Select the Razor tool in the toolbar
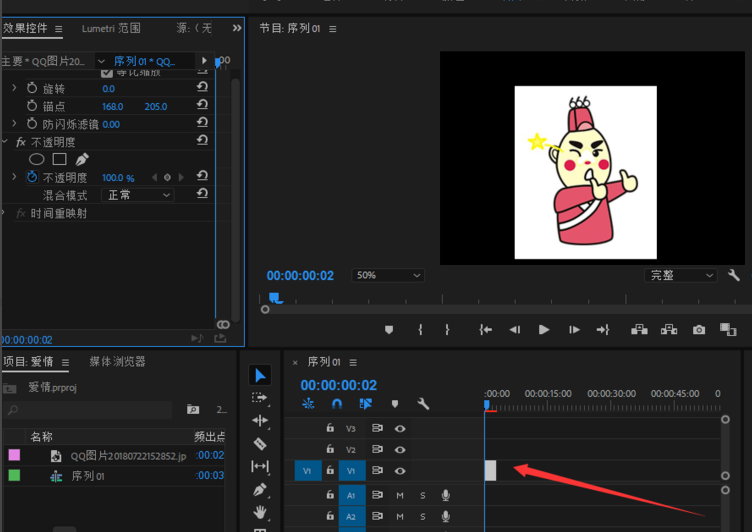752x532 pixels. (260, 443)
